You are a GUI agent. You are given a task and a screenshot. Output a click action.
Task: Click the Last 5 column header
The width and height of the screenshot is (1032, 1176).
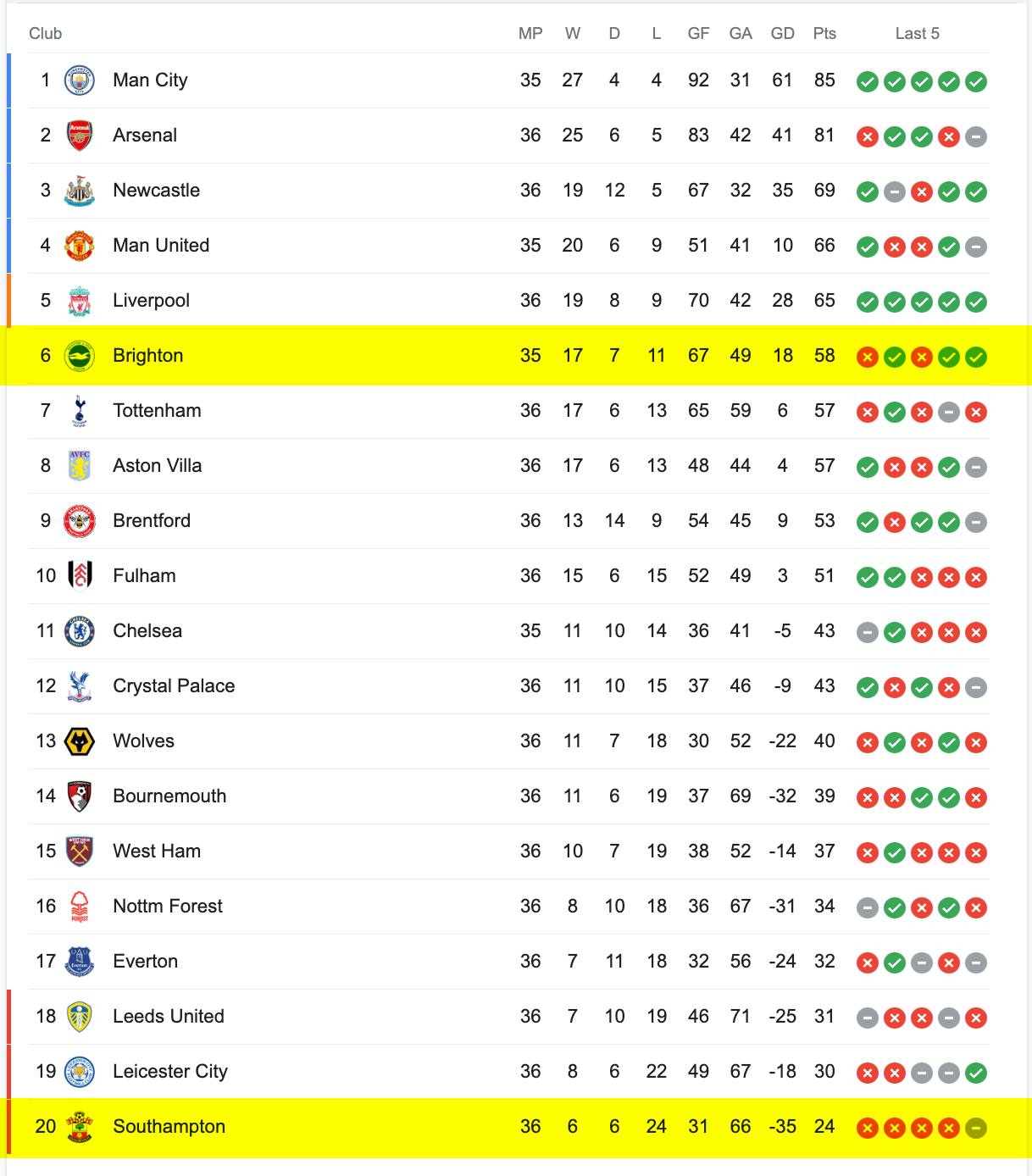pos(918,34)
